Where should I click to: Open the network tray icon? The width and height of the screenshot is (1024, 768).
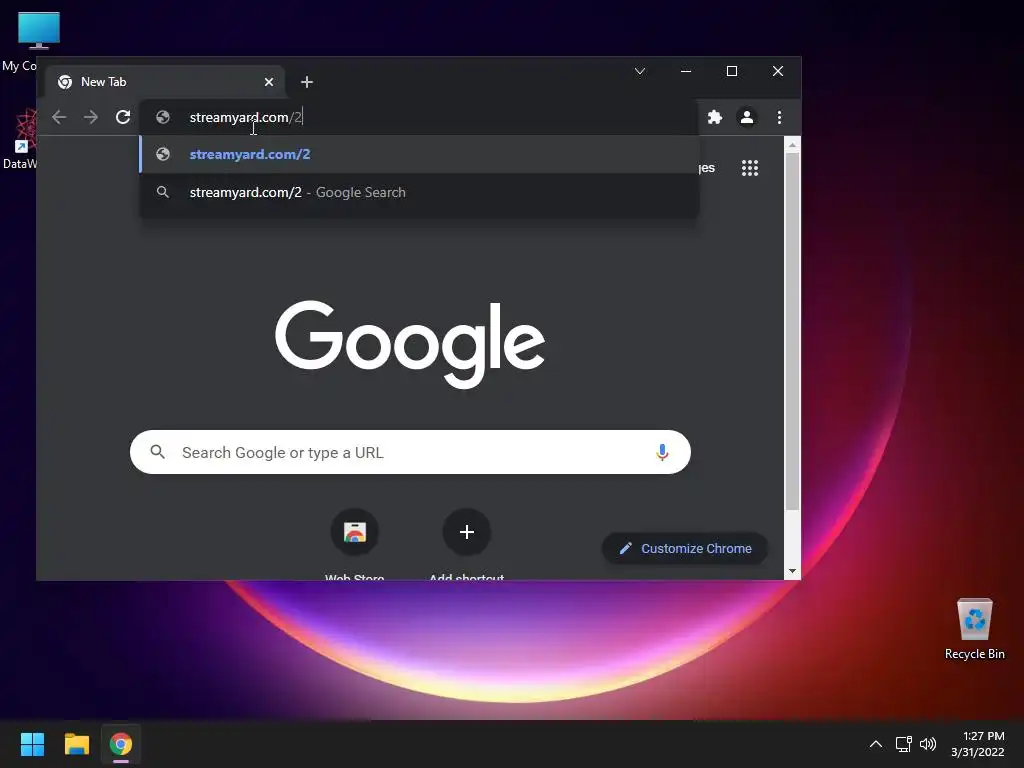point(903,744)
